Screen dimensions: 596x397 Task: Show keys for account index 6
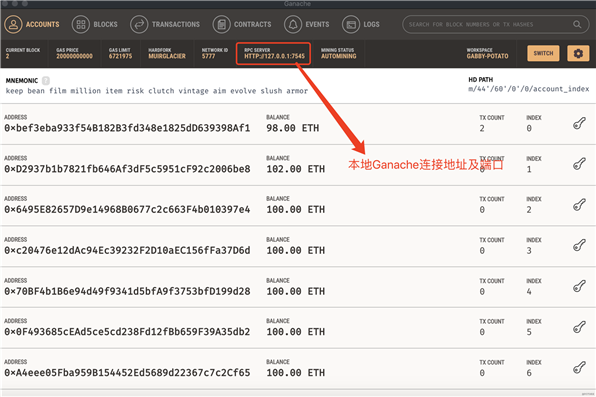click(579, 368)
